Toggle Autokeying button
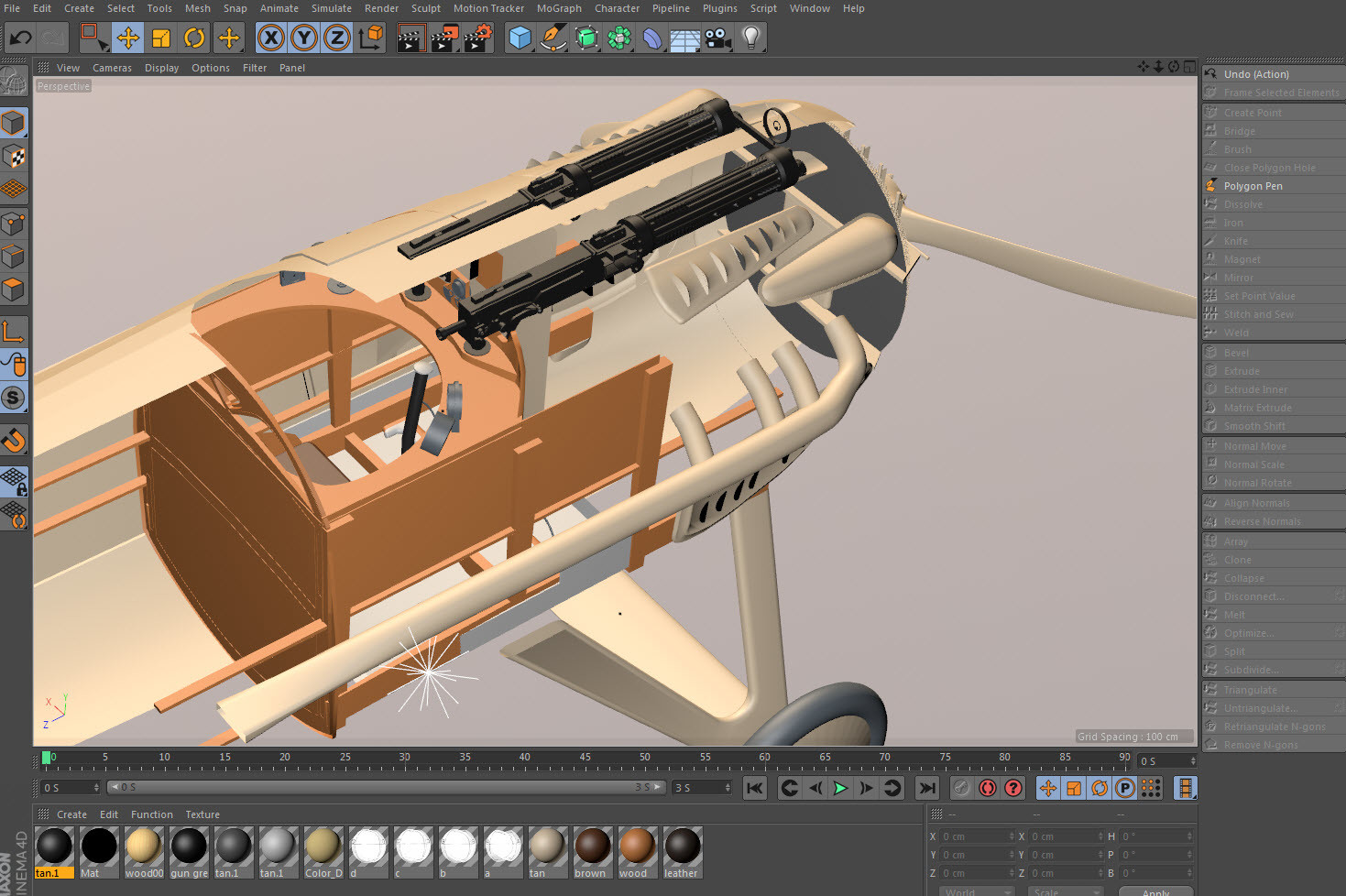Screen dimensions: 1346x896 [987, 788]
